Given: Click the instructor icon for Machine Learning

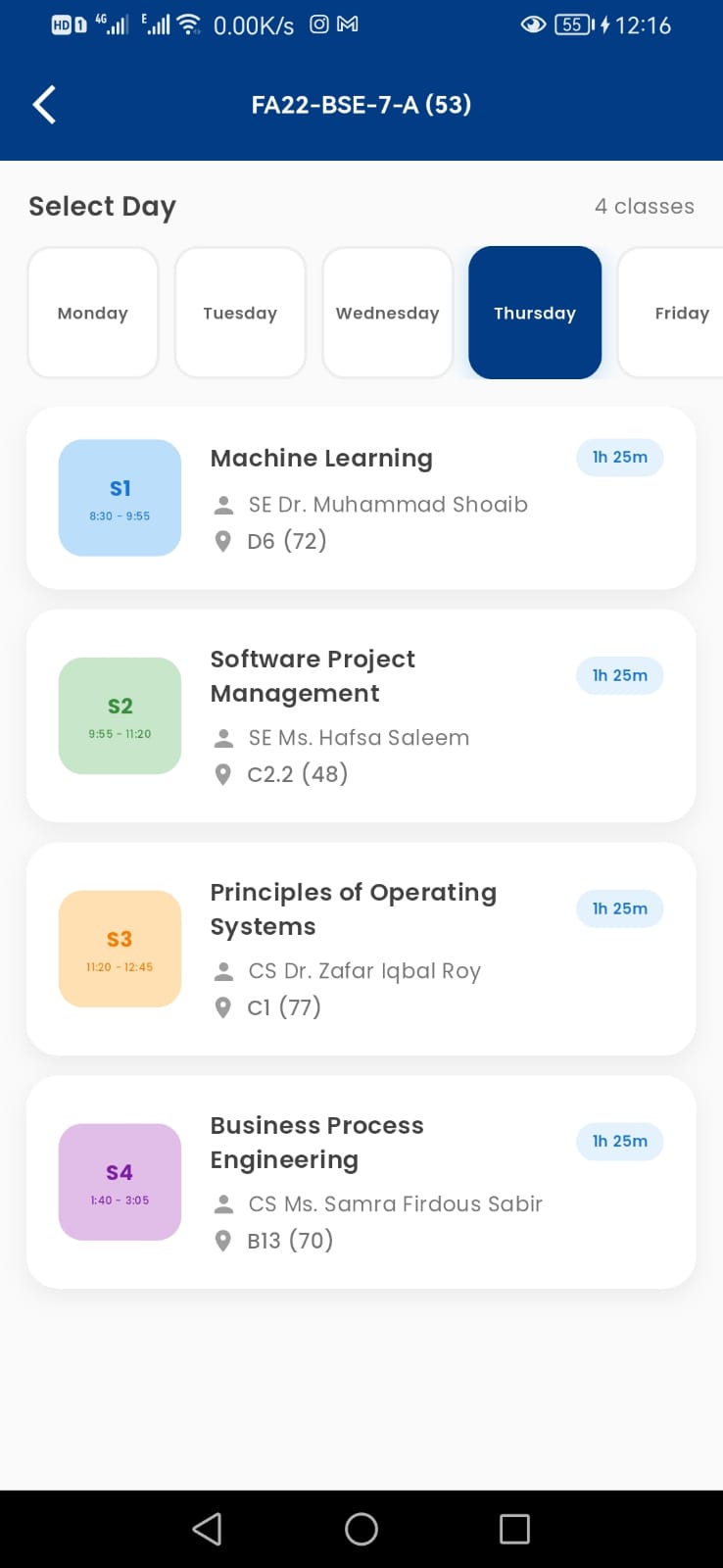Looking at the screenshot, I should click(x=223, y=504).
